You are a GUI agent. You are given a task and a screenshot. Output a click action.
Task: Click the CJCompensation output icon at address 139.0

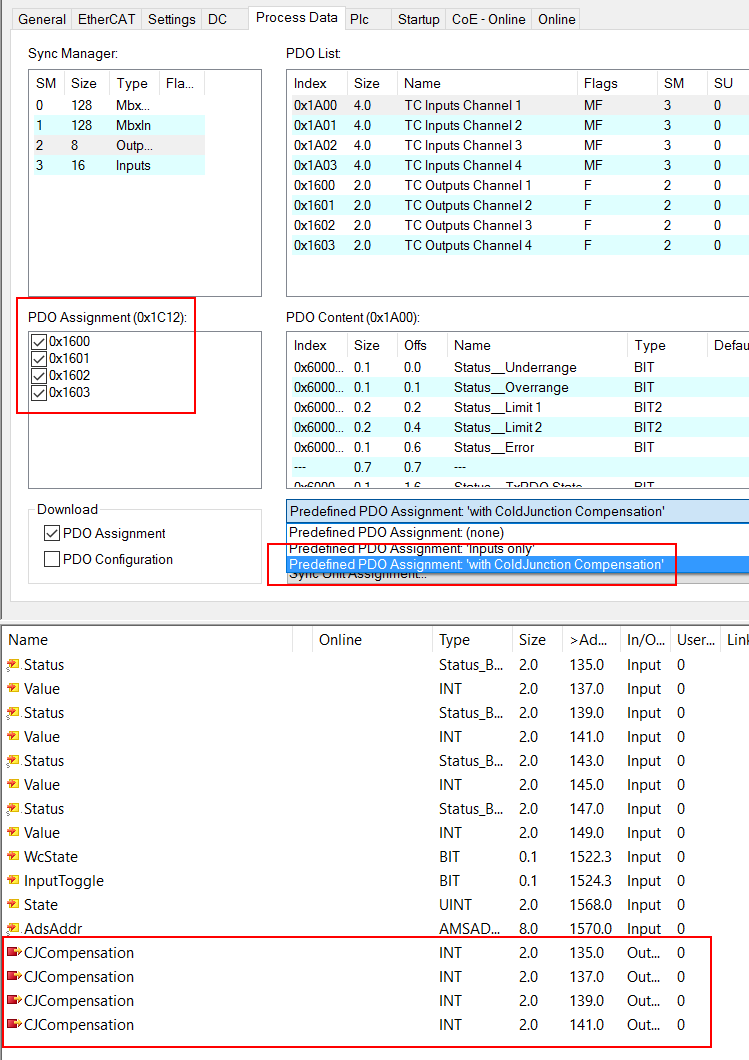pyautogui.click(x=14, y=1001)
